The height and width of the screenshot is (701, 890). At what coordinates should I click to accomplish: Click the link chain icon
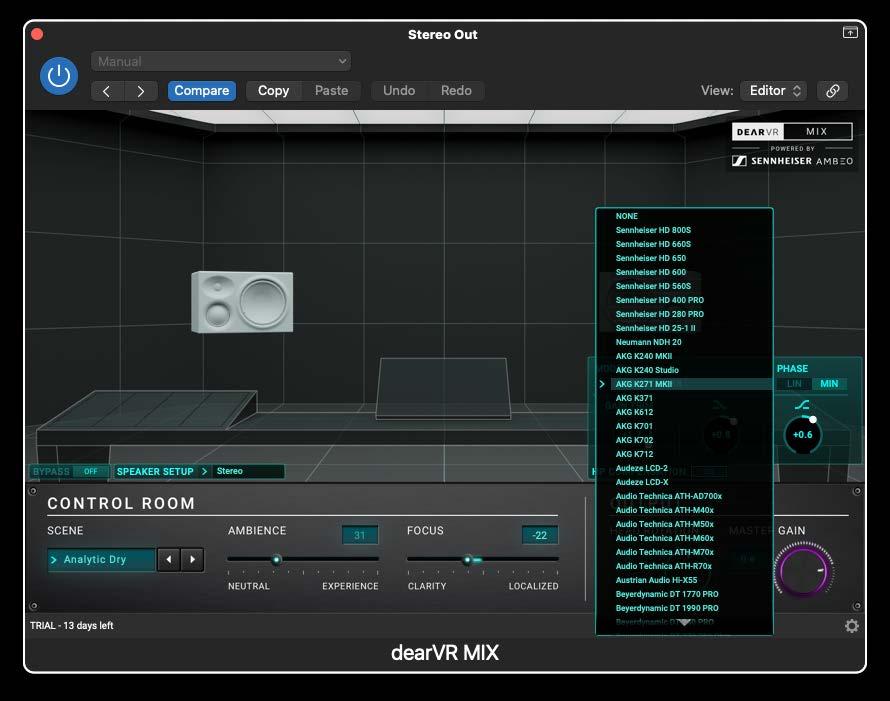(833, 91)
